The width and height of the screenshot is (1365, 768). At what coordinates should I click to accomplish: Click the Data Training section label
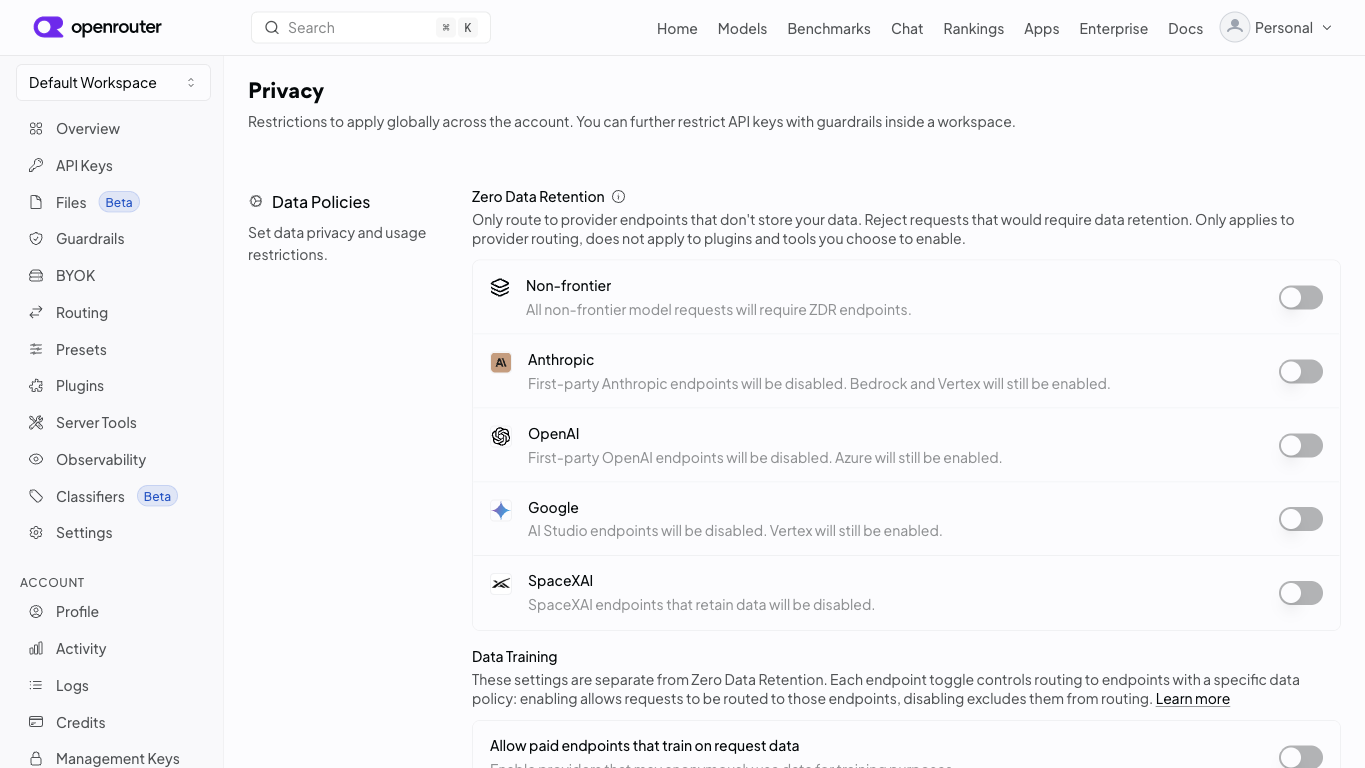tap(515, 657)
